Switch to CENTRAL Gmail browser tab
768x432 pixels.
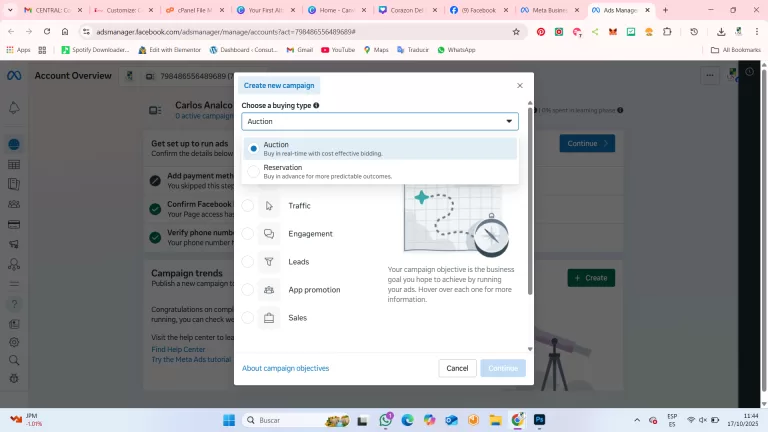click(52, 10)
